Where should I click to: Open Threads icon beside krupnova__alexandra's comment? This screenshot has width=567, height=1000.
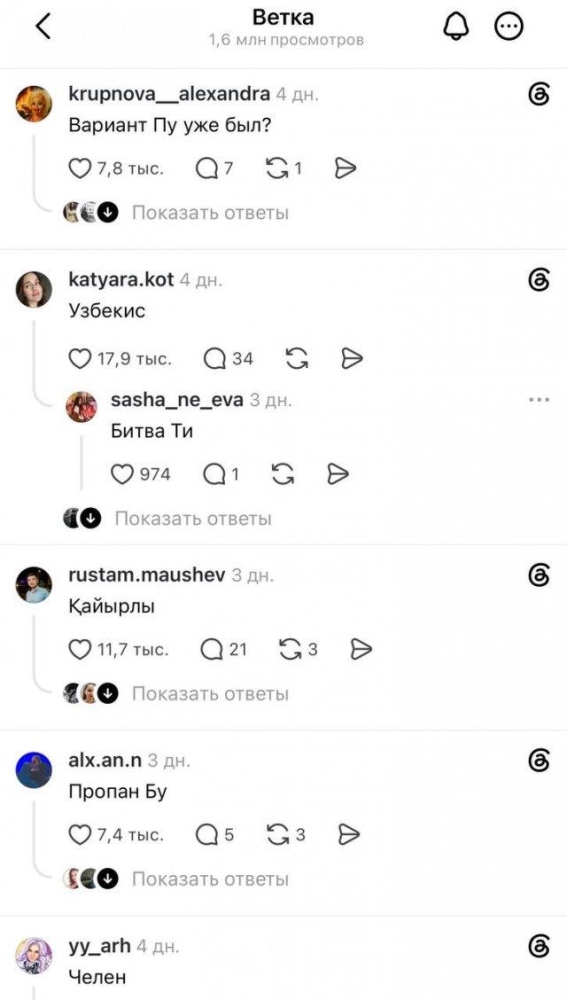[x=540, y=95]
